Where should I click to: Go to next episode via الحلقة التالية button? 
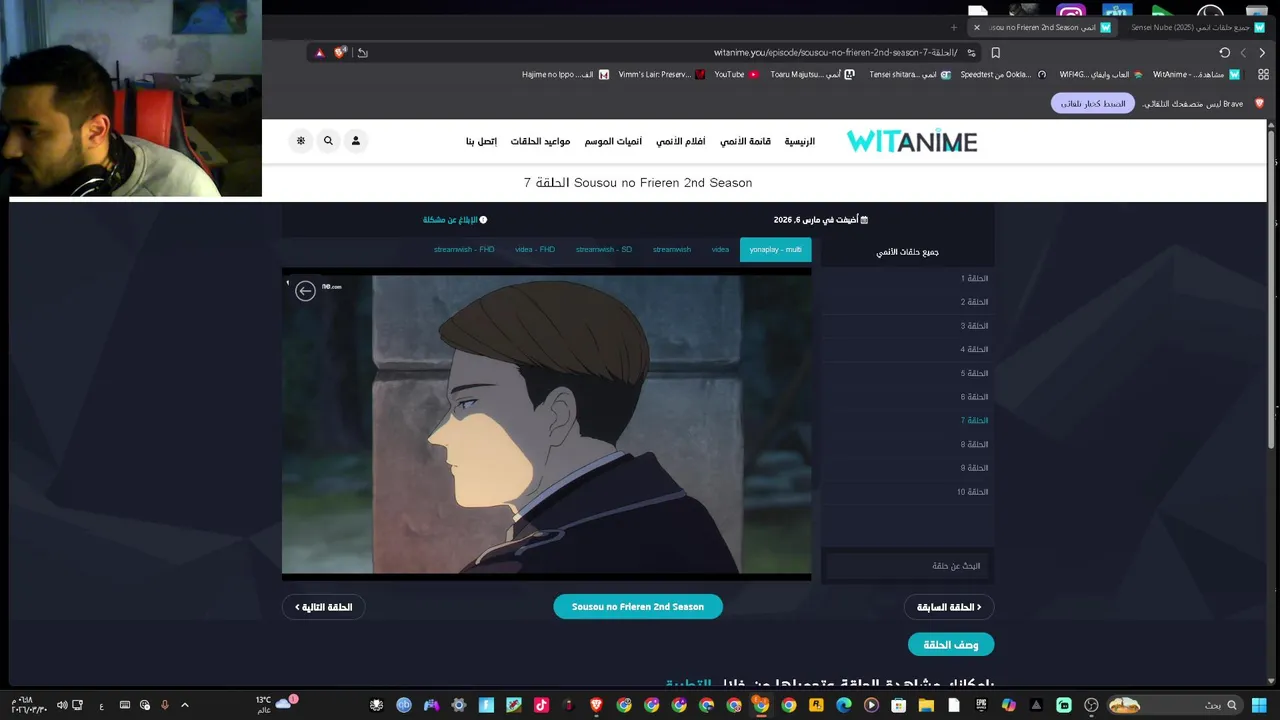[x=323, y=607]
